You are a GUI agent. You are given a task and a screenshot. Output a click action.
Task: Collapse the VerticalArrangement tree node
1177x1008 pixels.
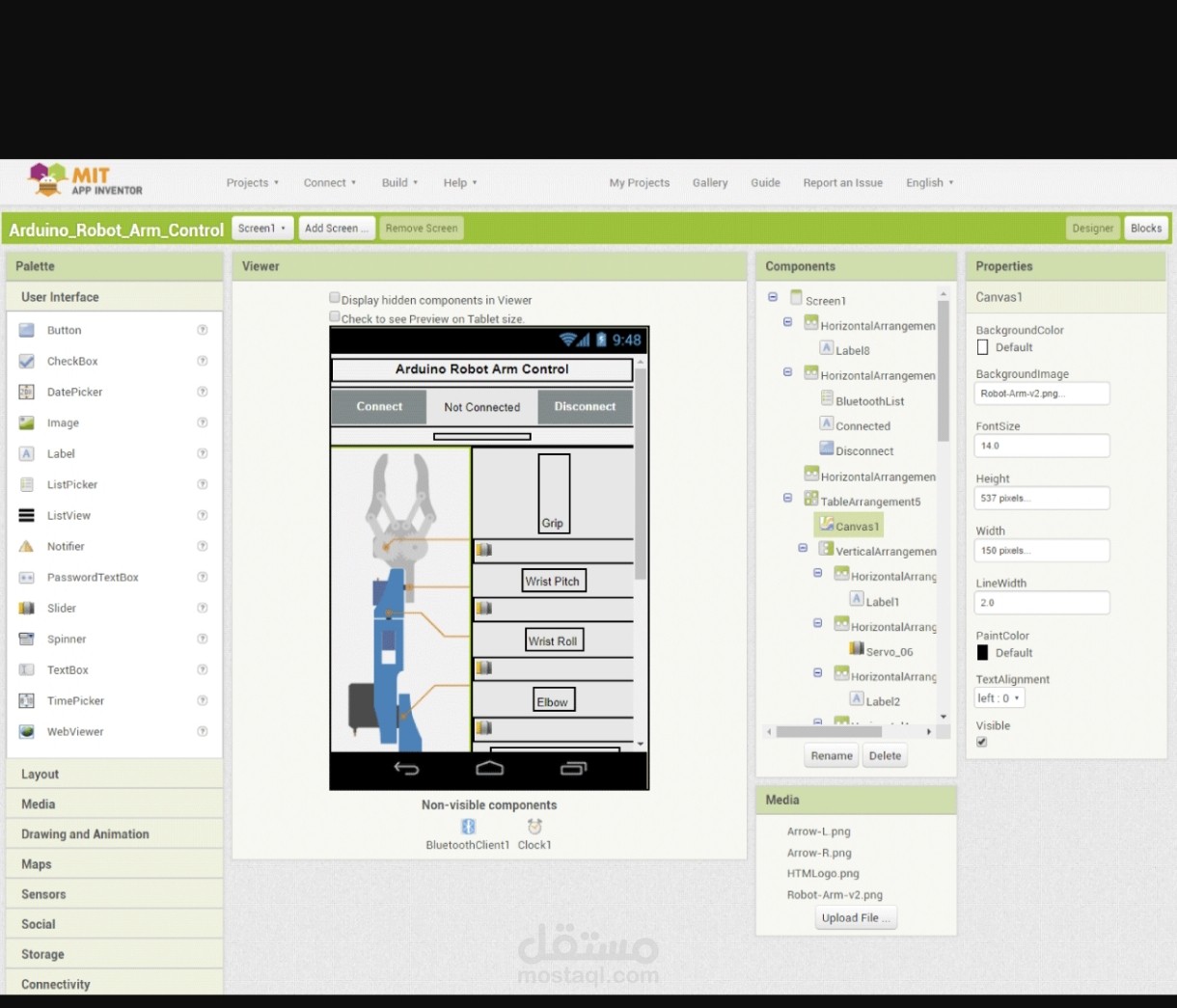point(803,548)
